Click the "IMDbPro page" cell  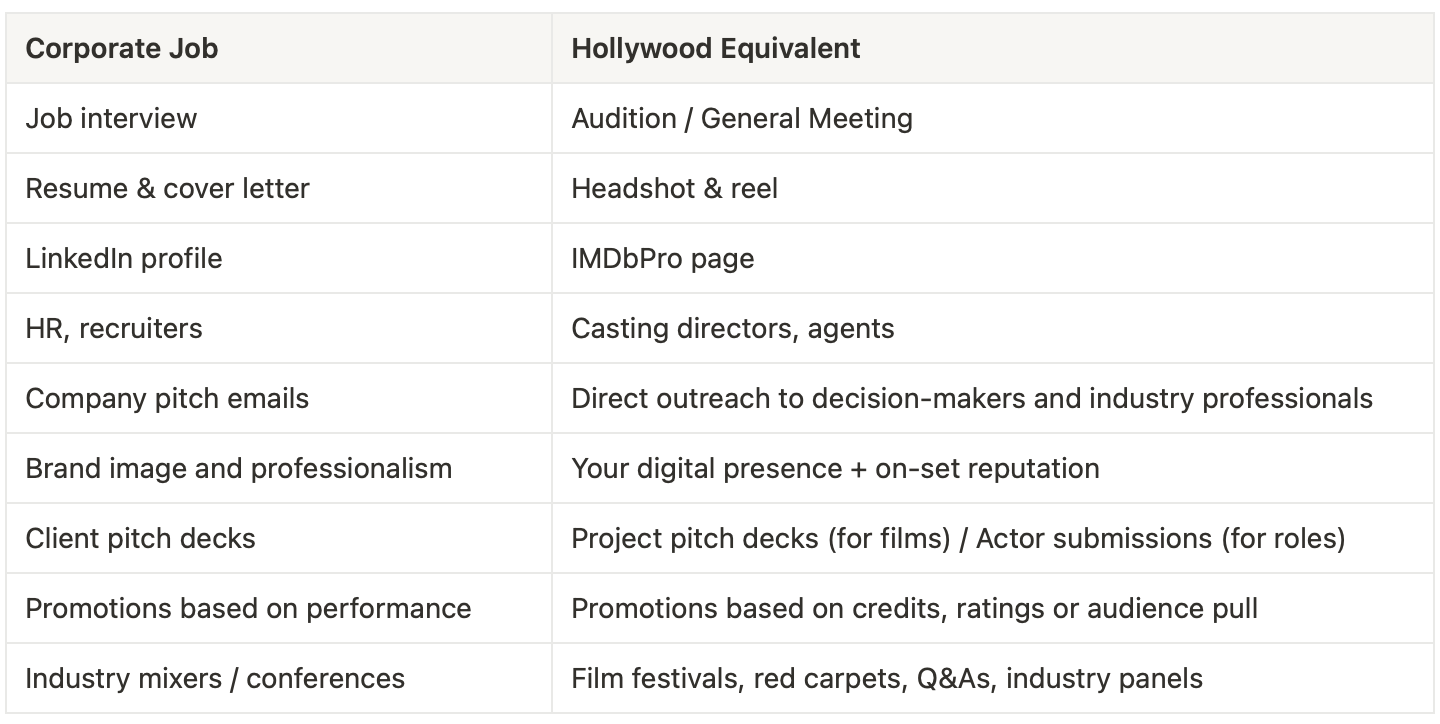663,258
